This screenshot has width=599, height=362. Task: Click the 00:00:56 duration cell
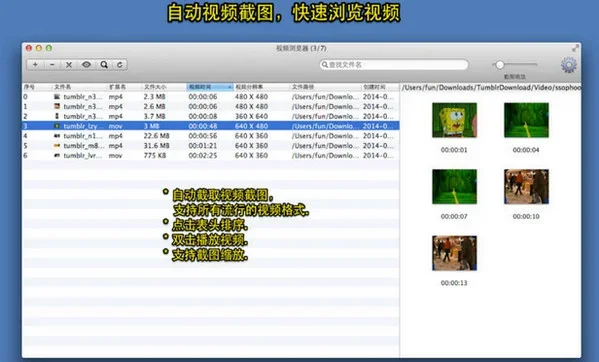(202, 136)
